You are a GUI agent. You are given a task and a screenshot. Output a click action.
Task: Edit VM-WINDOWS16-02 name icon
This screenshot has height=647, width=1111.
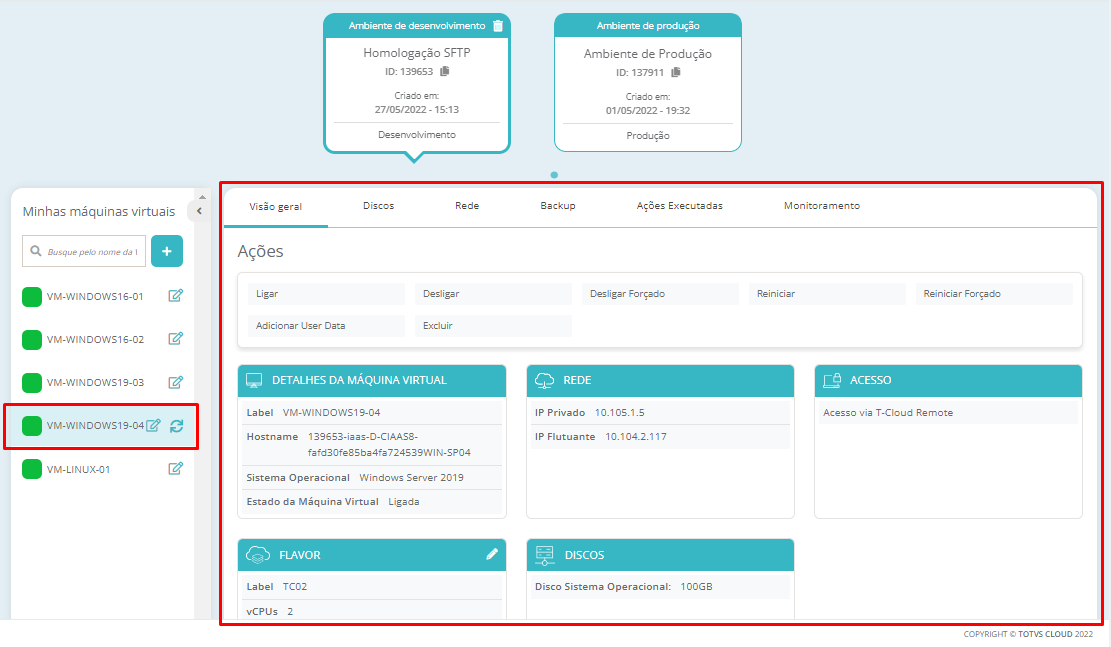176,339
